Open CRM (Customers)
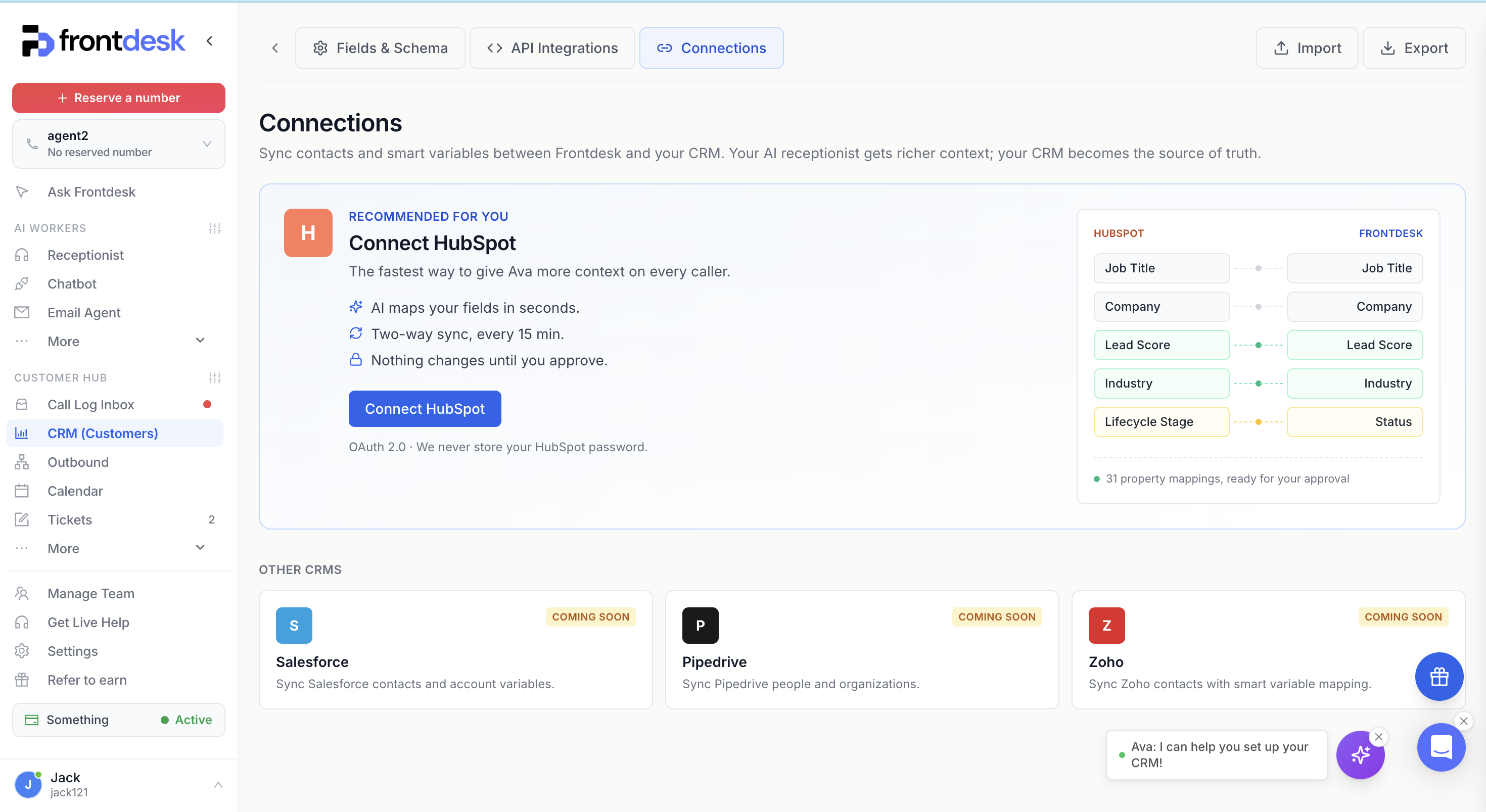This screenshot has height=812, width=1486. [x=115, y=433]
